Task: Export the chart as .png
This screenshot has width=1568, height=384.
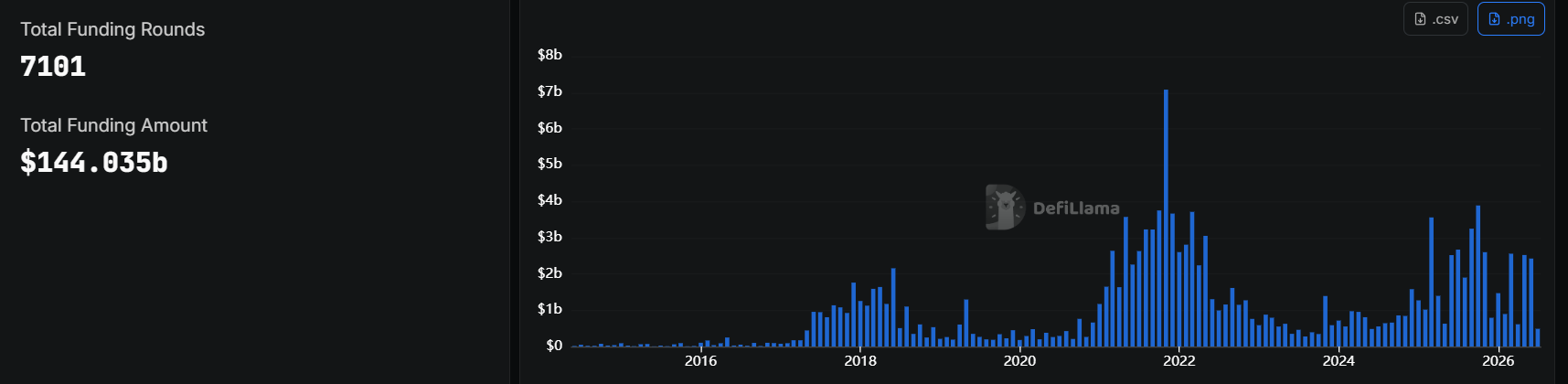Action: (1510, 19)
